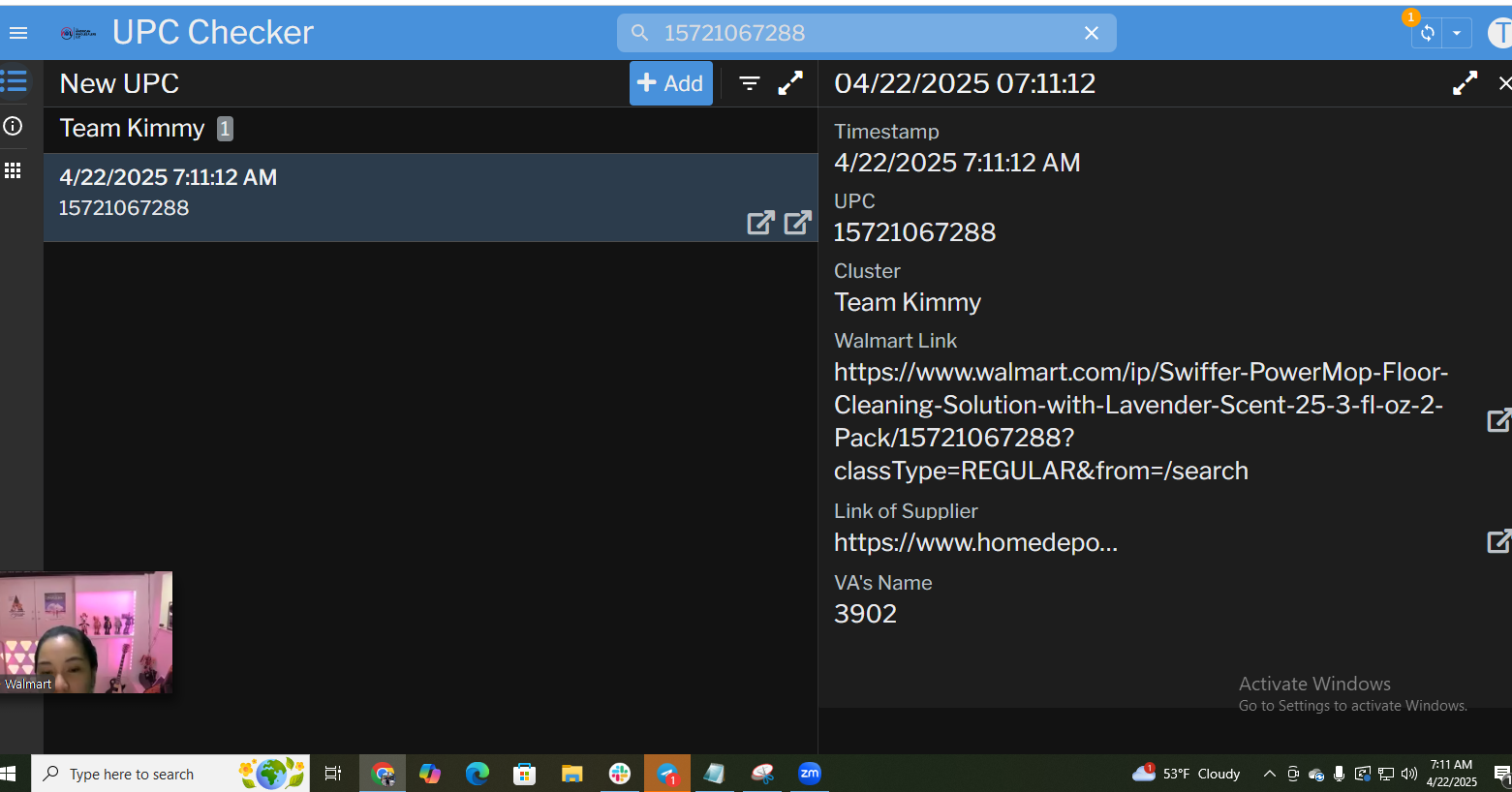This screenshot has height=792, width=1512.
Task: Open the apps grid icon in sidebar
Action: click(x=14, y=171)
